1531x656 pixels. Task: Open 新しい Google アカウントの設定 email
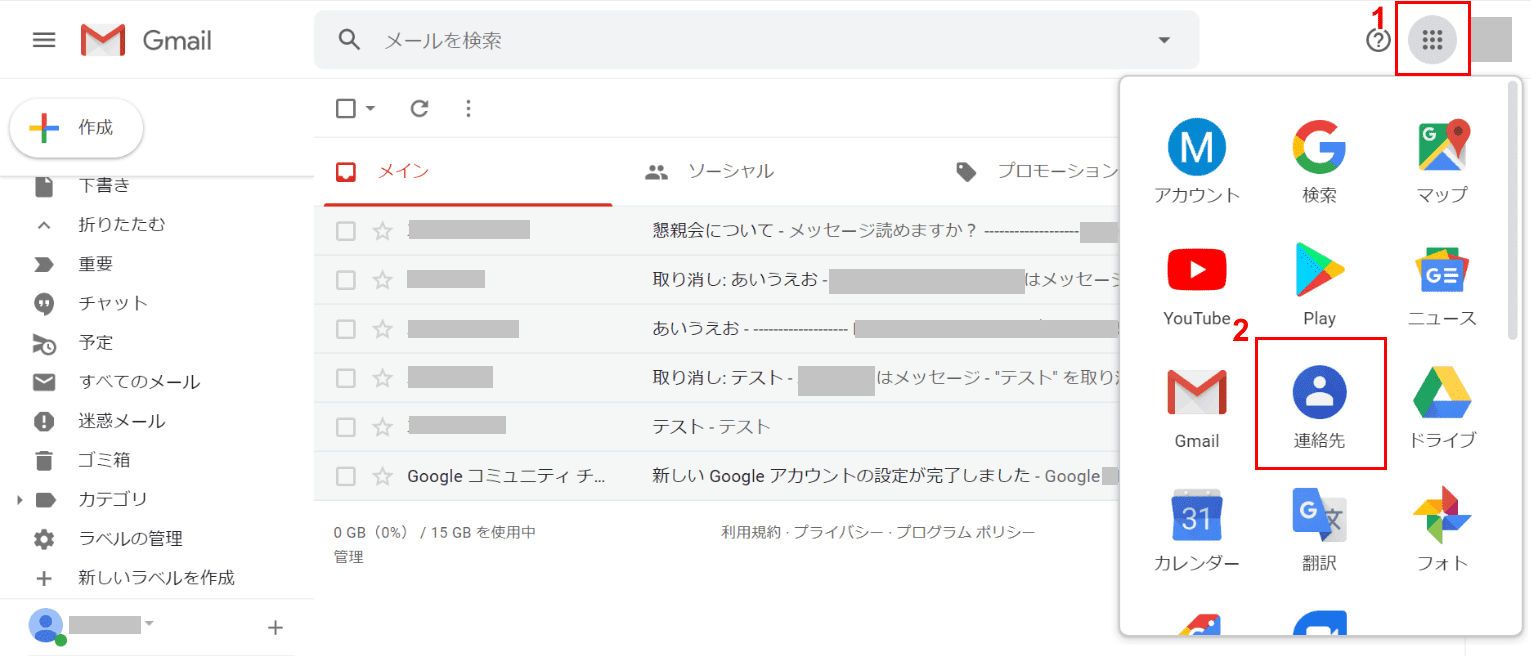(841, 476)
